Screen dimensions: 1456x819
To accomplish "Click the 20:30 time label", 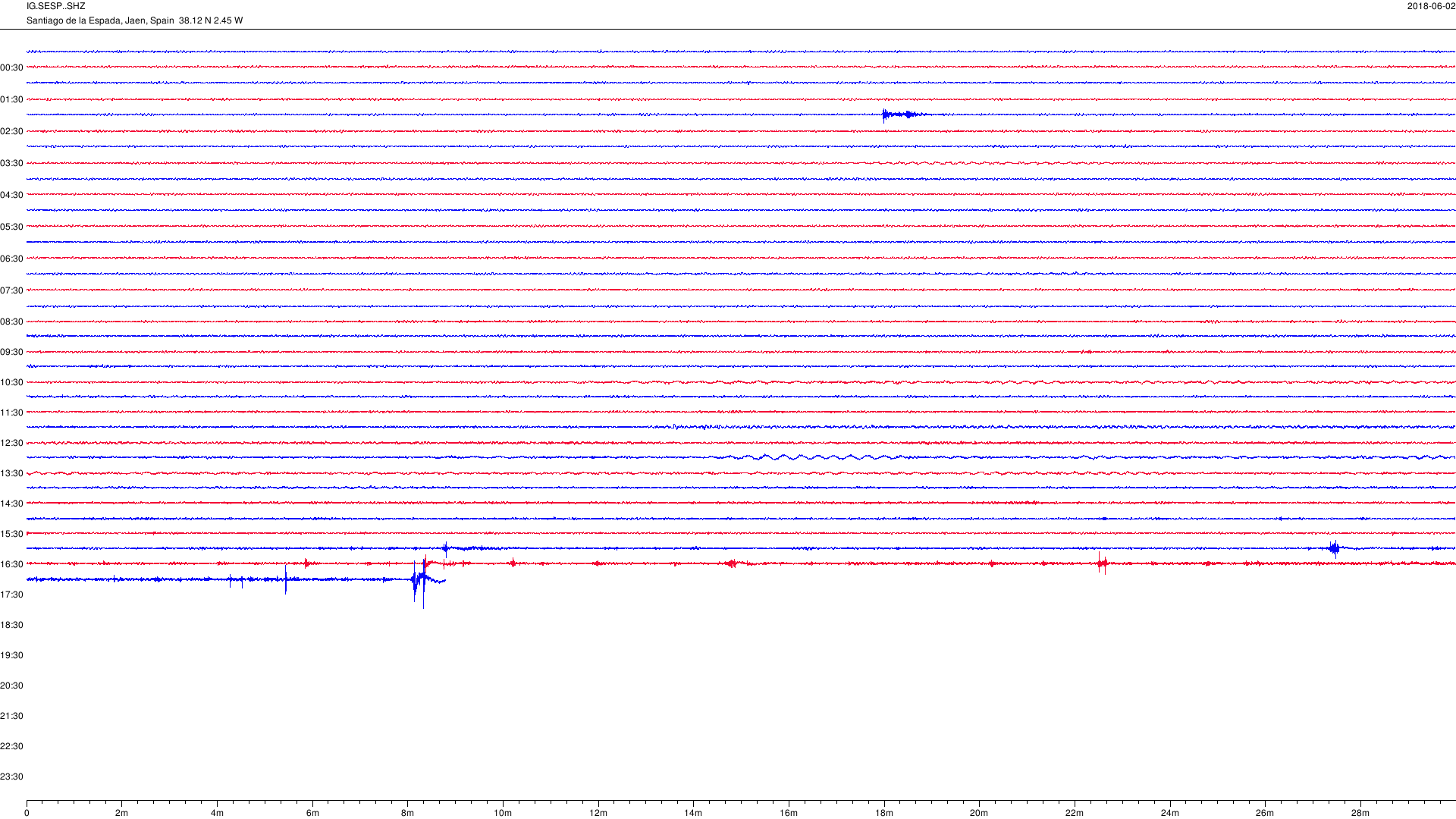I will [x=11, y=686].
